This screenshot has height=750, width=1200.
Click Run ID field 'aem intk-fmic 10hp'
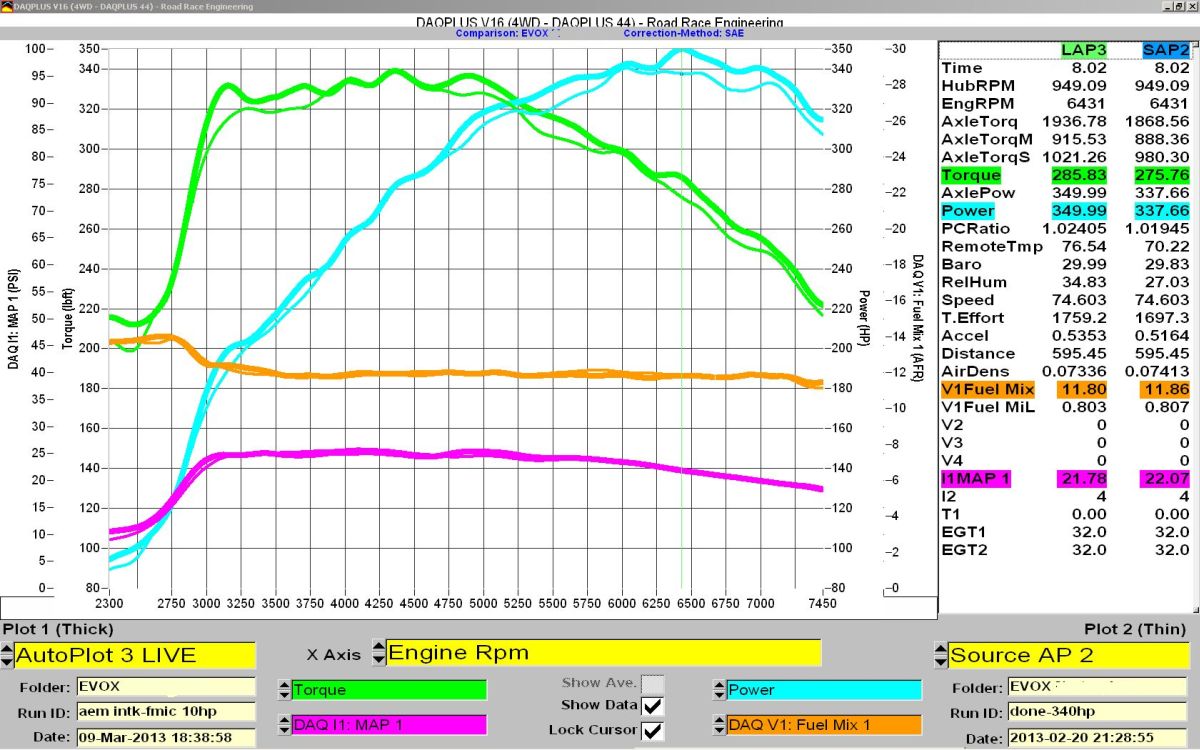pyautogui.click(x=165, y=712)
